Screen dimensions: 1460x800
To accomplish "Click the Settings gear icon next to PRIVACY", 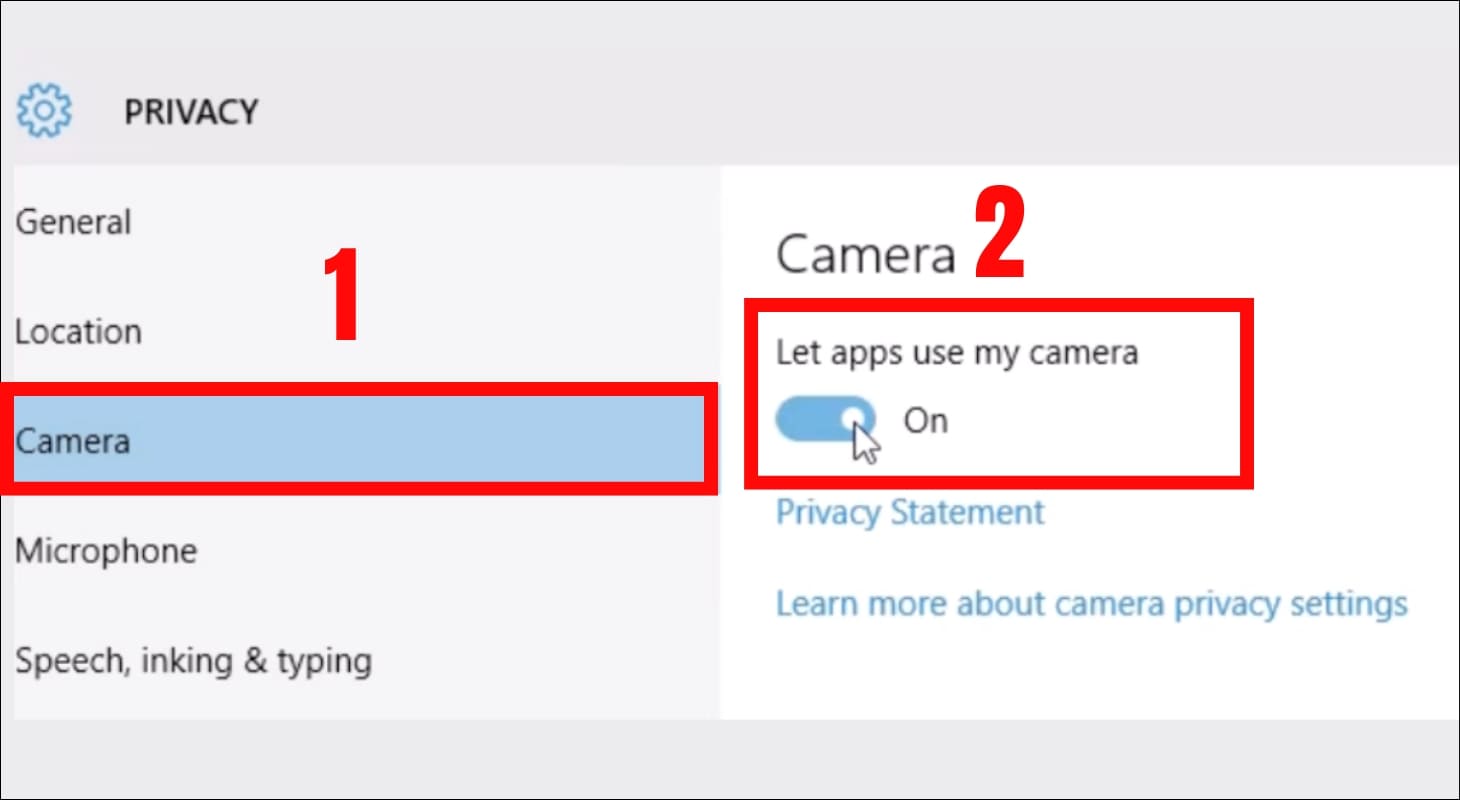I will pos(42,111).
